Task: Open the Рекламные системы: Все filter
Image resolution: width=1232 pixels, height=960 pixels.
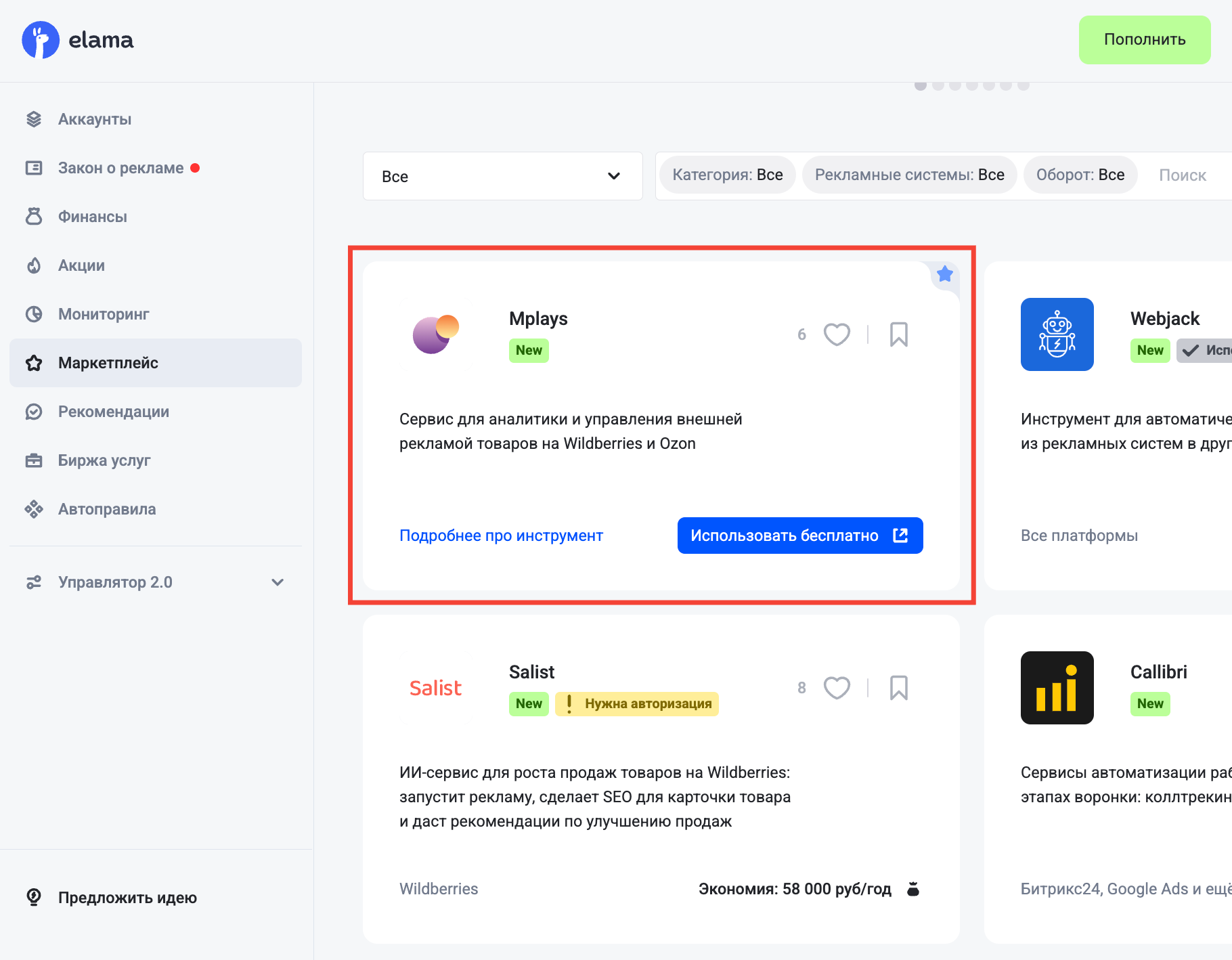Action: coord(909,175)
